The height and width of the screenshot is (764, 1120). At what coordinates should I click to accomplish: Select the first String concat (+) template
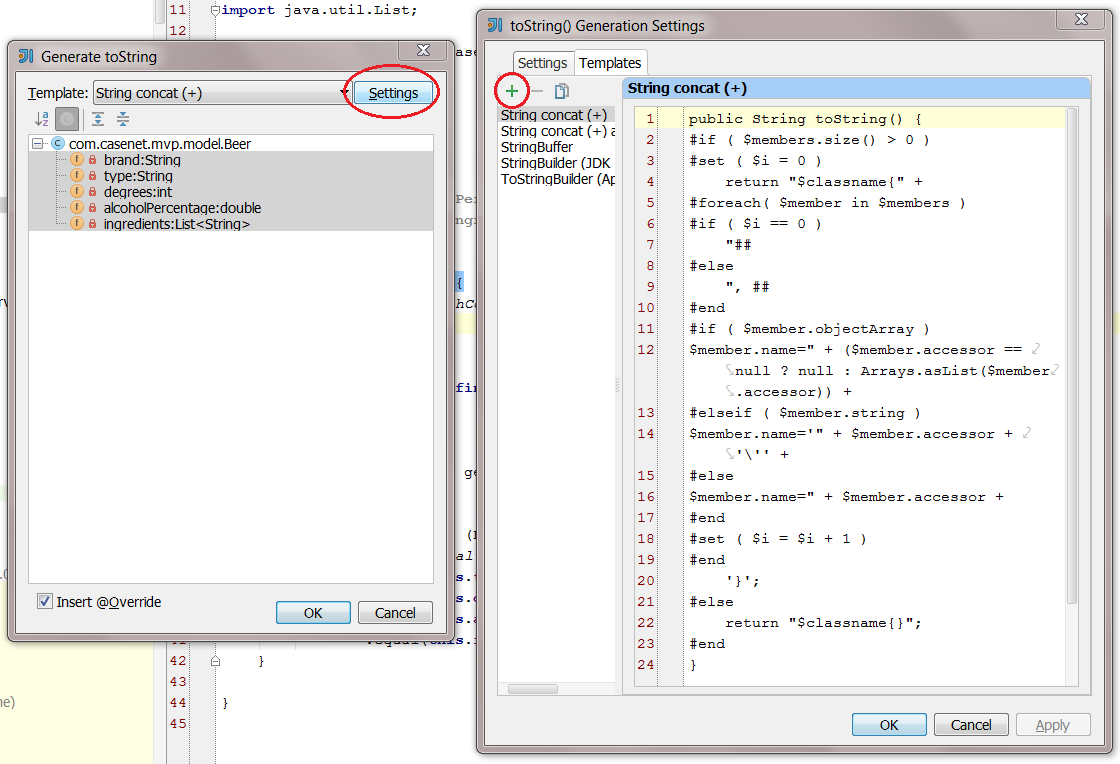click(556, 115)
